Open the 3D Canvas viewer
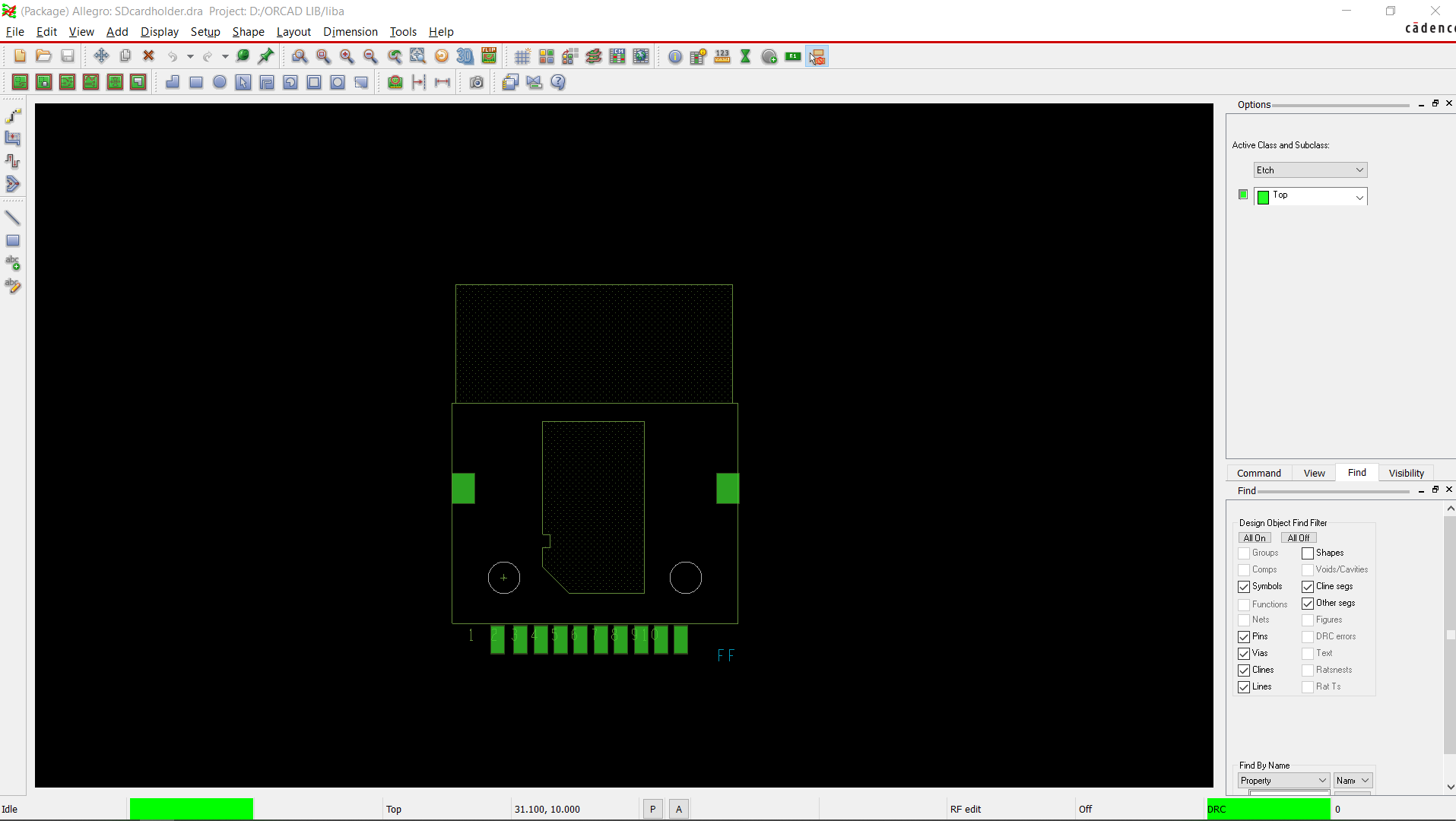The height and width of the screenshot is (821, 1456). [465, 55]
